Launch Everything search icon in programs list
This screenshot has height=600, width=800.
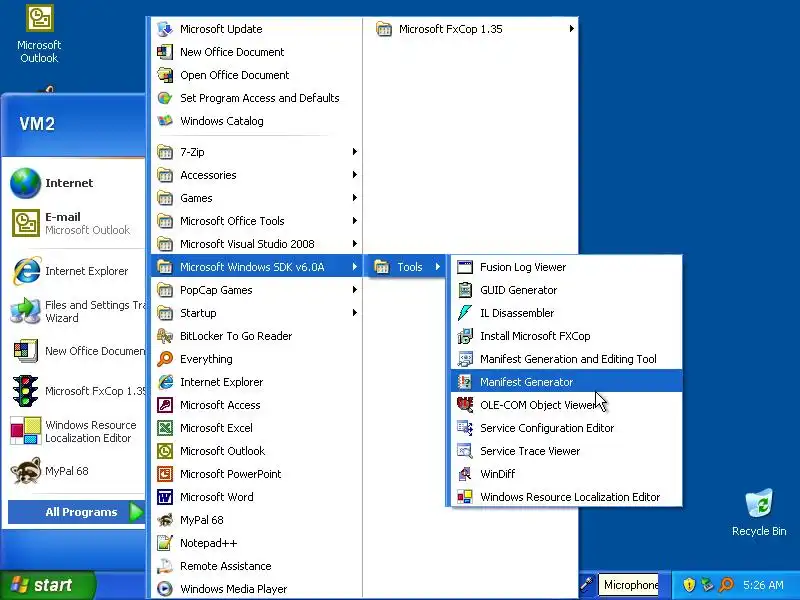click(x=165, y=359)
